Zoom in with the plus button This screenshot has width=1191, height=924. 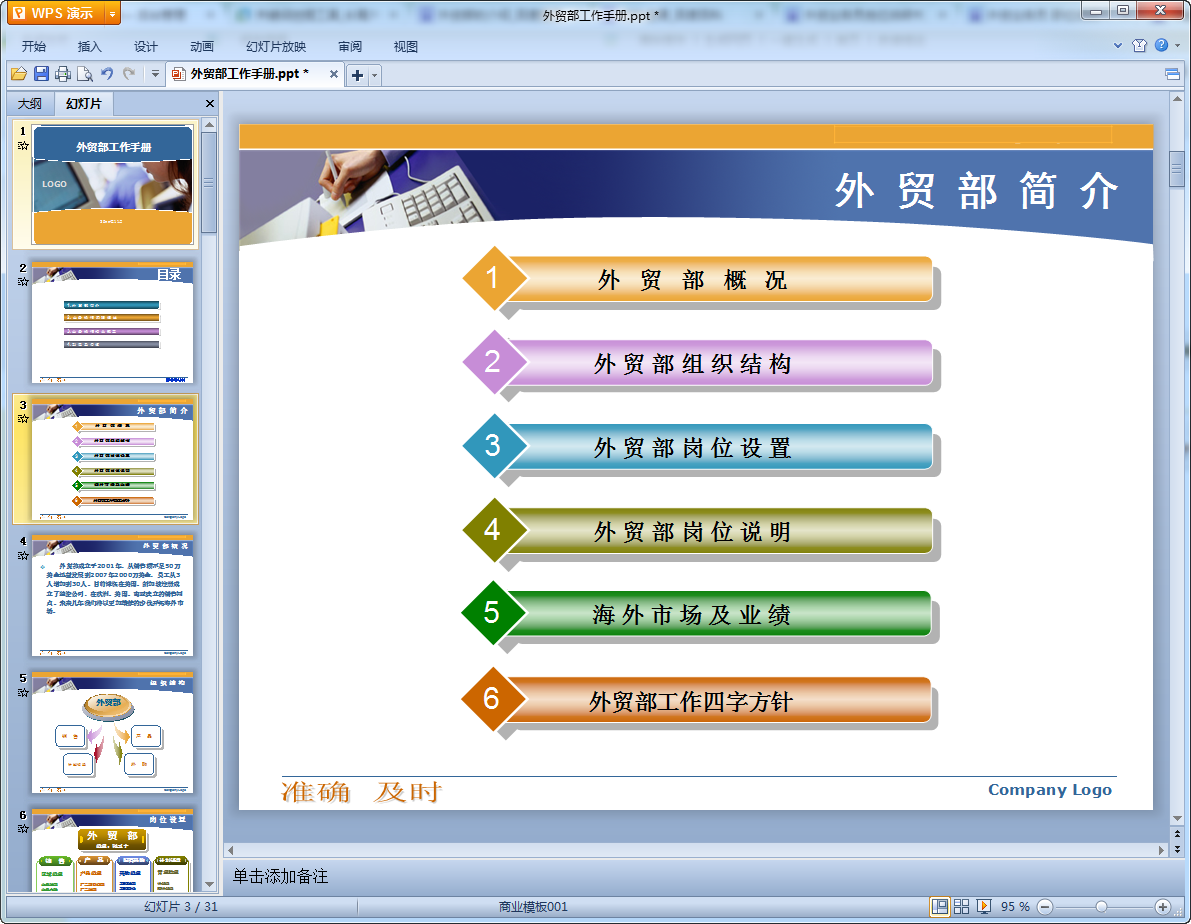pyautogui.click(x=1163, y=907)
